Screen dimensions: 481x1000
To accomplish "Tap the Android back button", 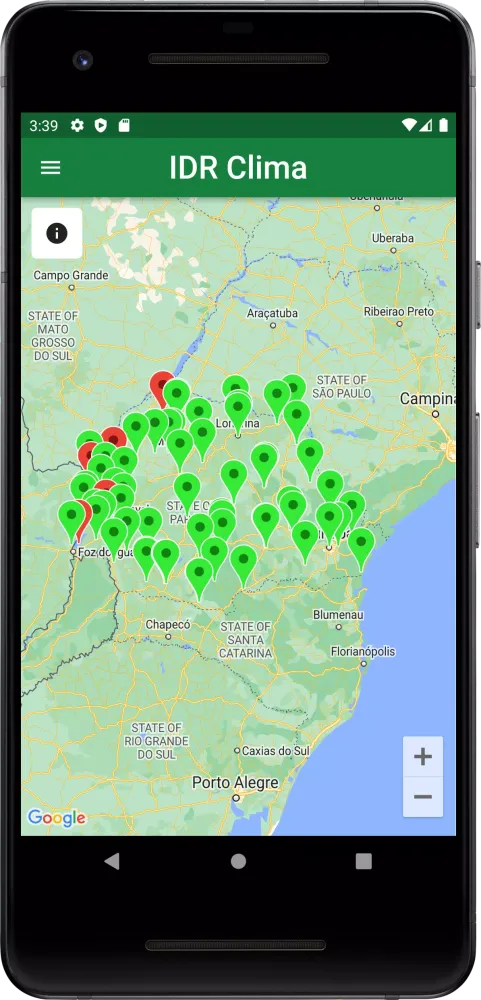I will (112, 861).
